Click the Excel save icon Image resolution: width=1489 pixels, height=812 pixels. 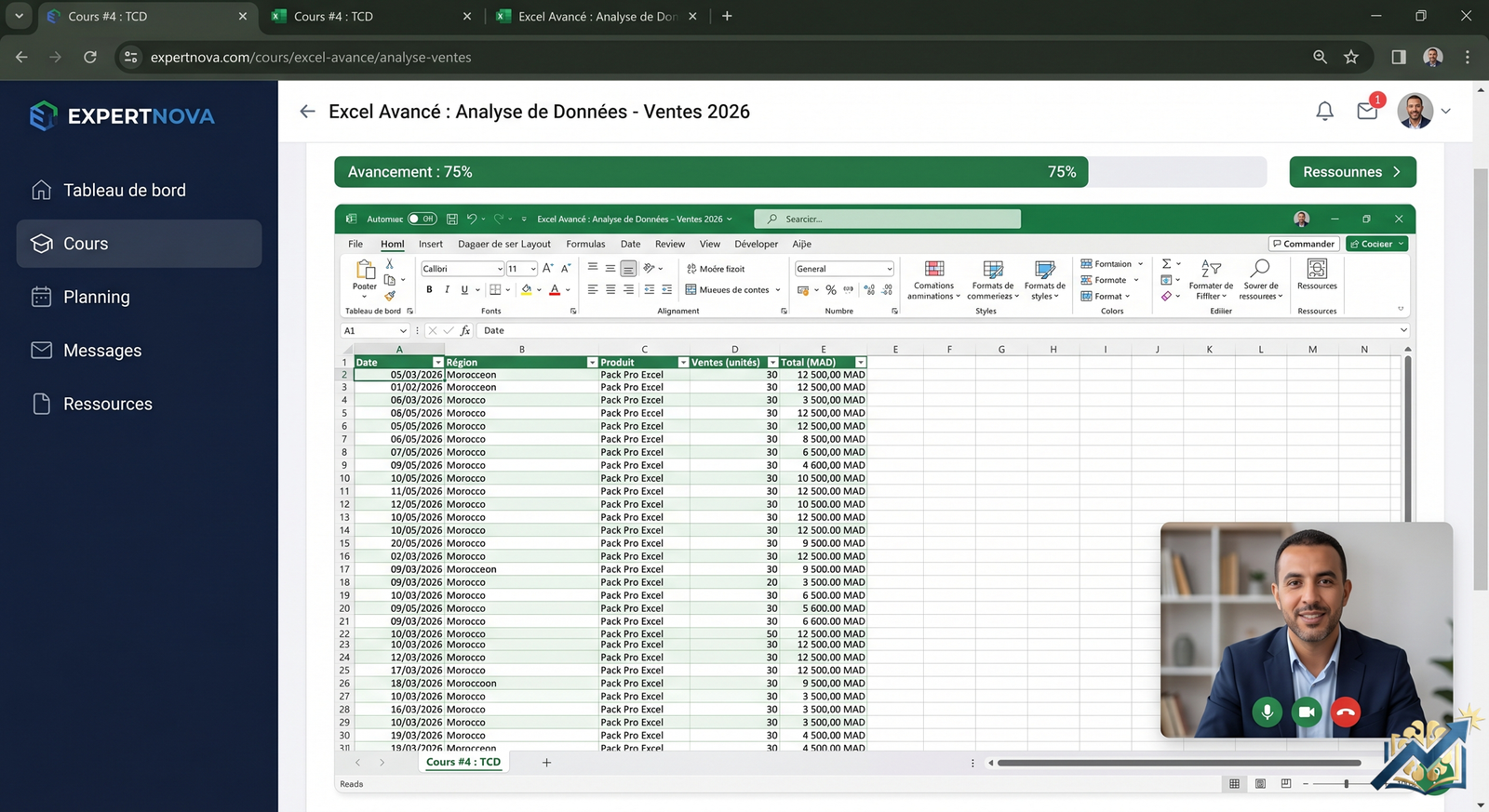tap(451, 220)
